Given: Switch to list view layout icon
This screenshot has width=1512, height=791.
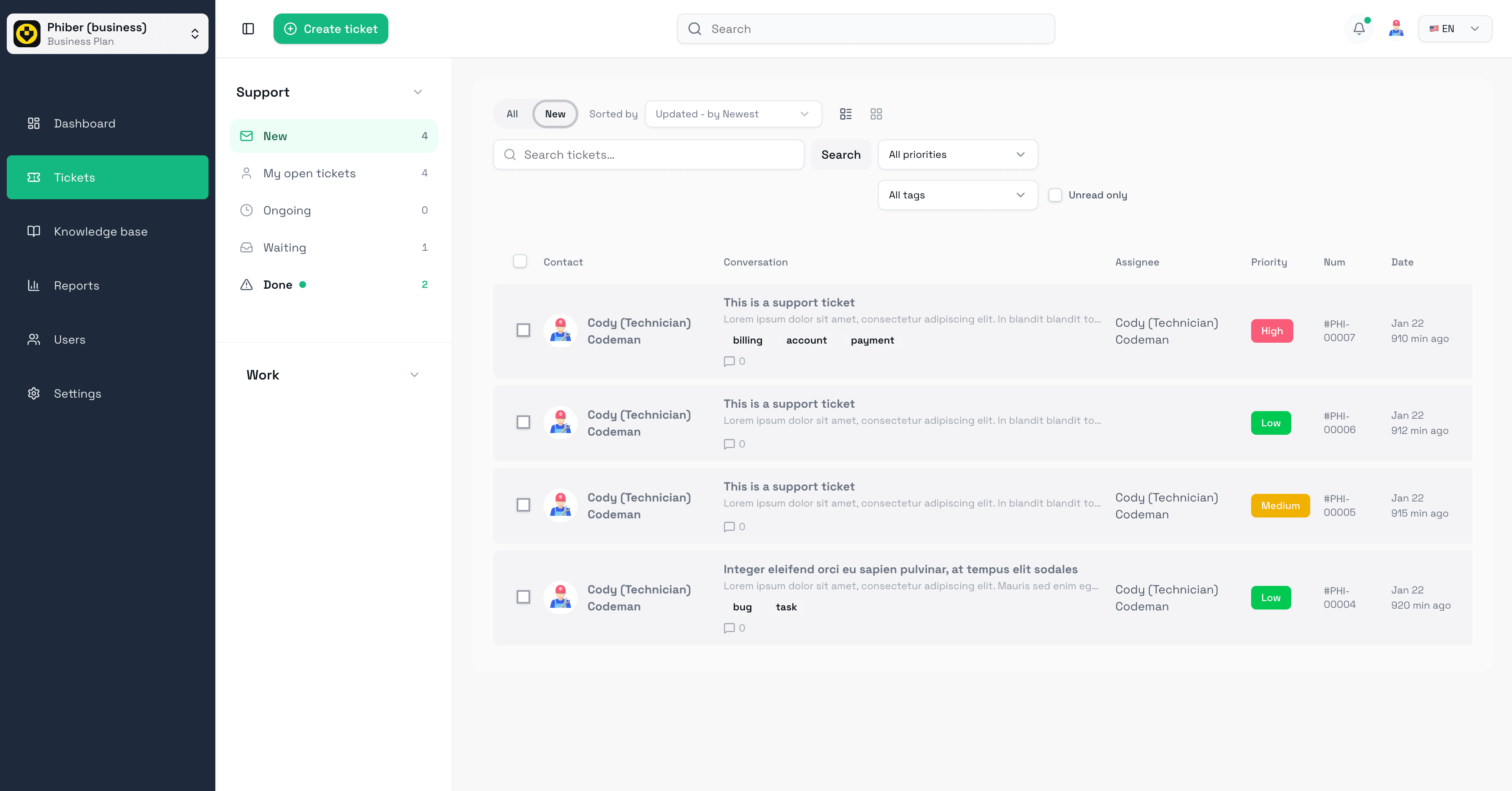Looking at the screenshot, I should click(x=845, y=114).
